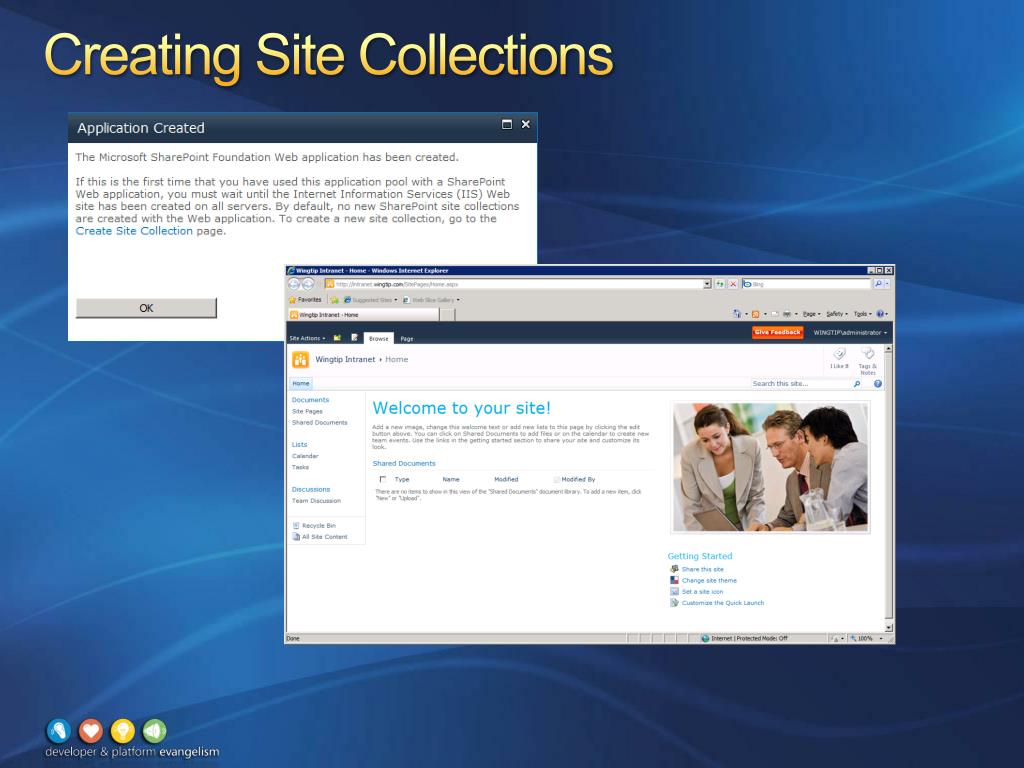The width and height of the screenshot is (1024, 768).
Task: Click the I Like It tag icon
Action: (839, 355)
